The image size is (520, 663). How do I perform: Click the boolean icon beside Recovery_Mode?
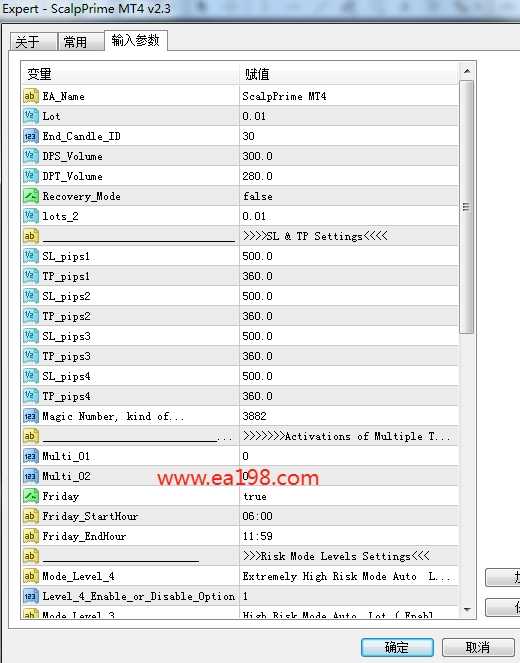click(31, 196)
